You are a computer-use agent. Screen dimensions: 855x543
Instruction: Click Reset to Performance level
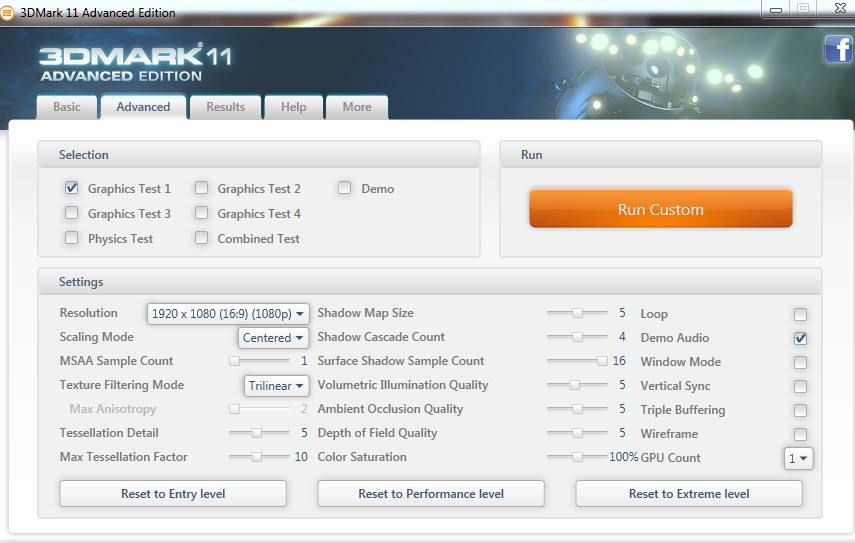tap(431, 494)
